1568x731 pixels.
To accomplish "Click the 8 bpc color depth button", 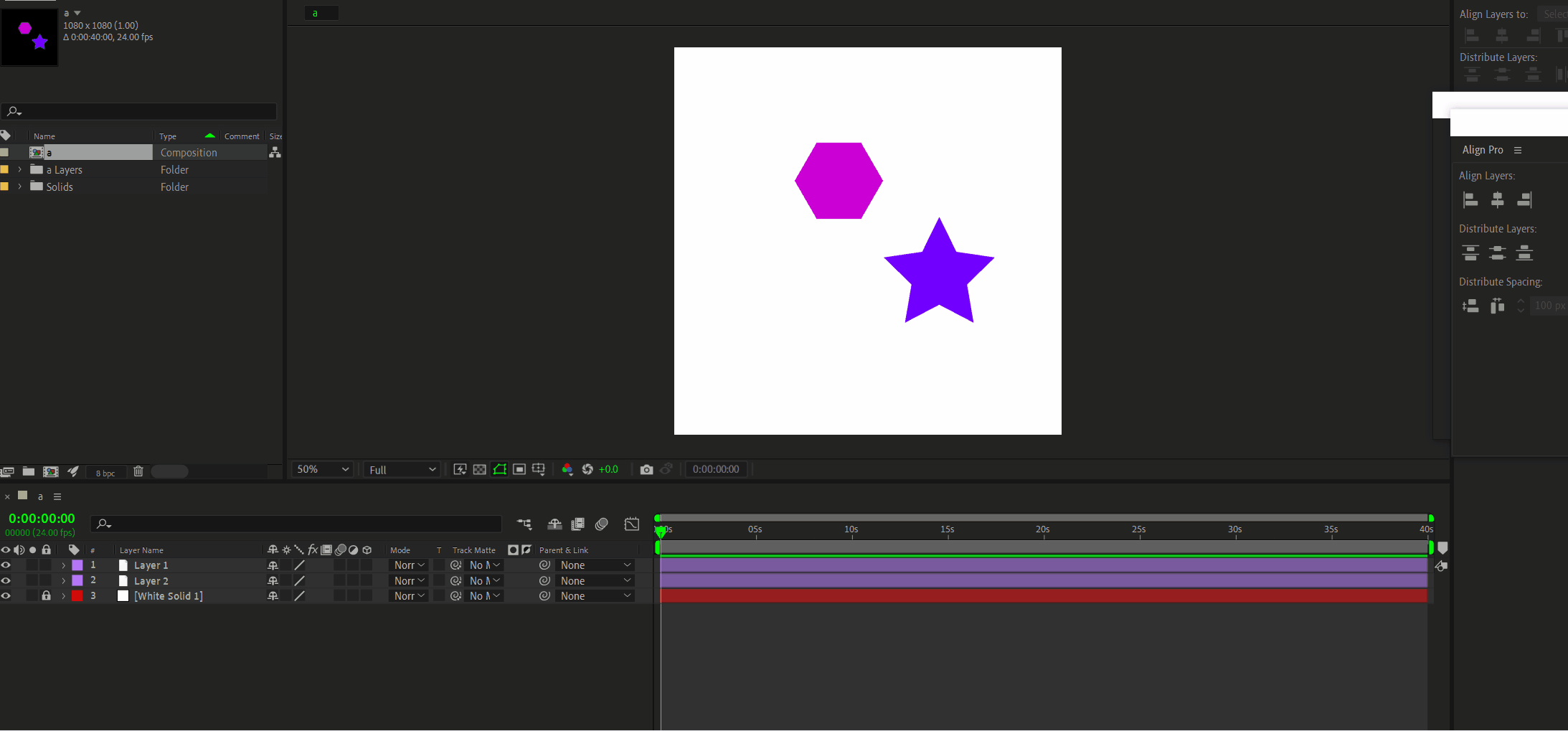I will click(105, 473).
